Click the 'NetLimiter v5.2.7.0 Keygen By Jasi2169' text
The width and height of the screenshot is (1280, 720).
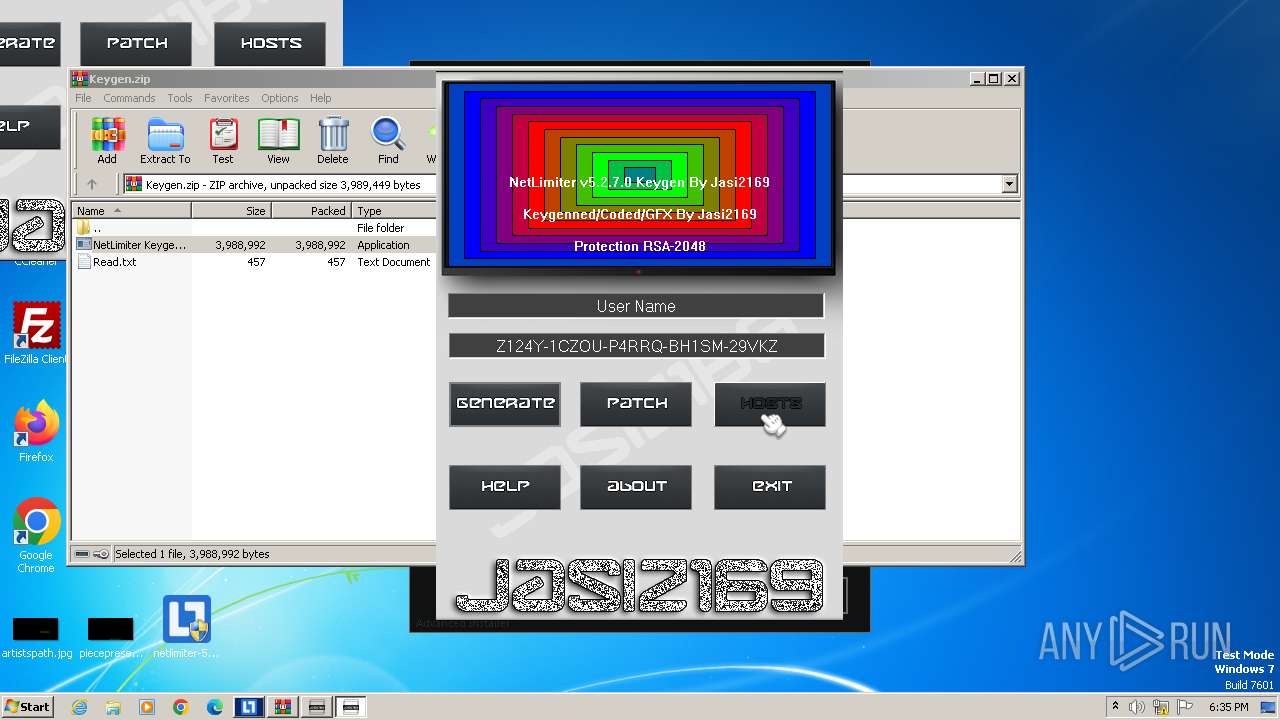(x=639, y=182)
